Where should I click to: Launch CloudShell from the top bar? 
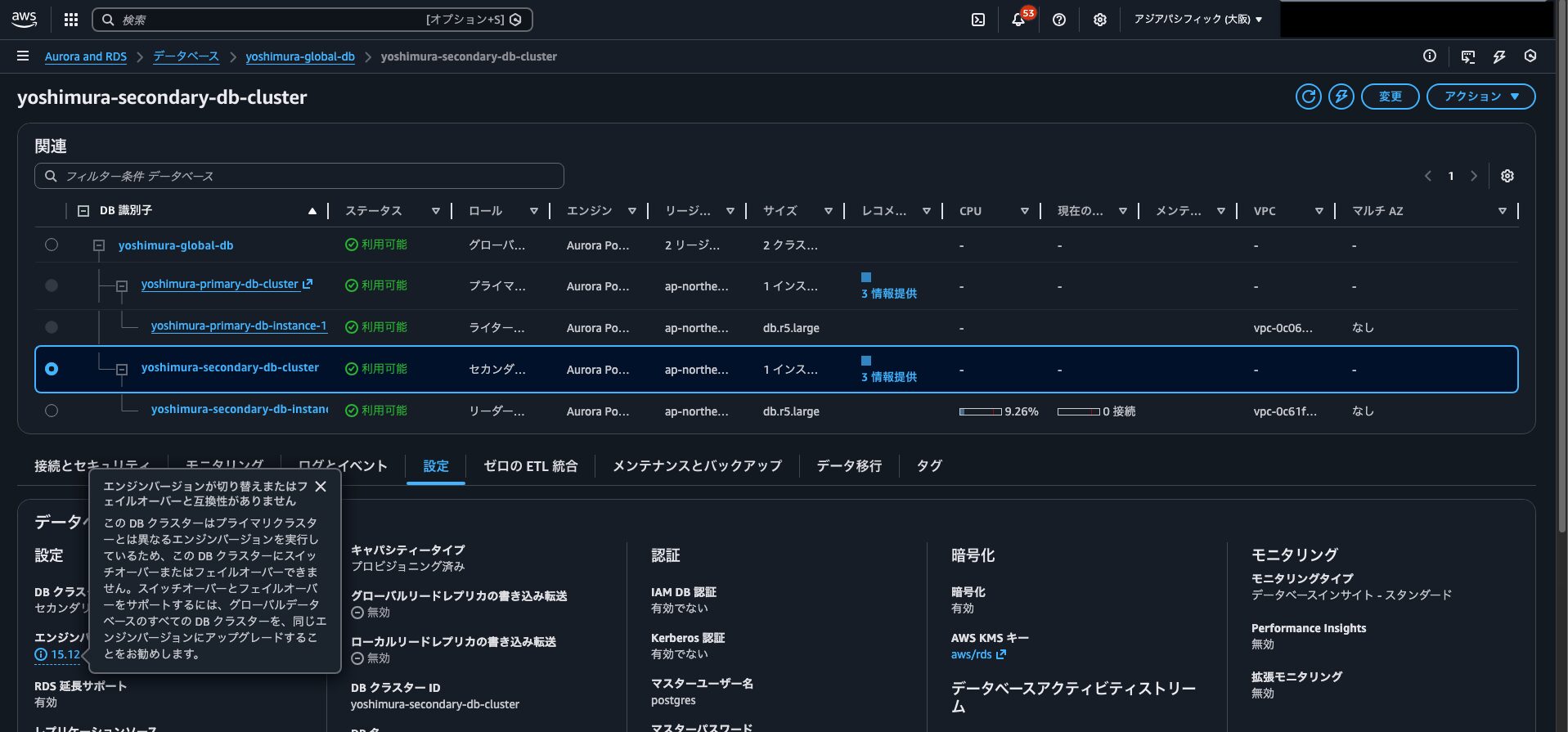(977, 20)
